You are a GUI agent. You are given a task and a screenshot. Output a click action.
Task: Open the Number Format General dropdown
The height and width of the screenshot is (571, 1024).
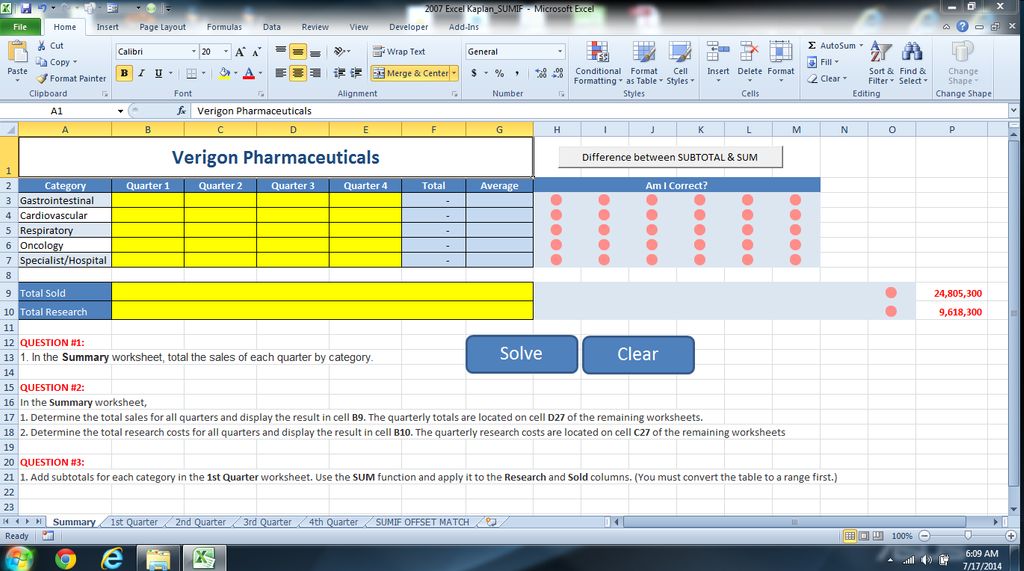560,52
